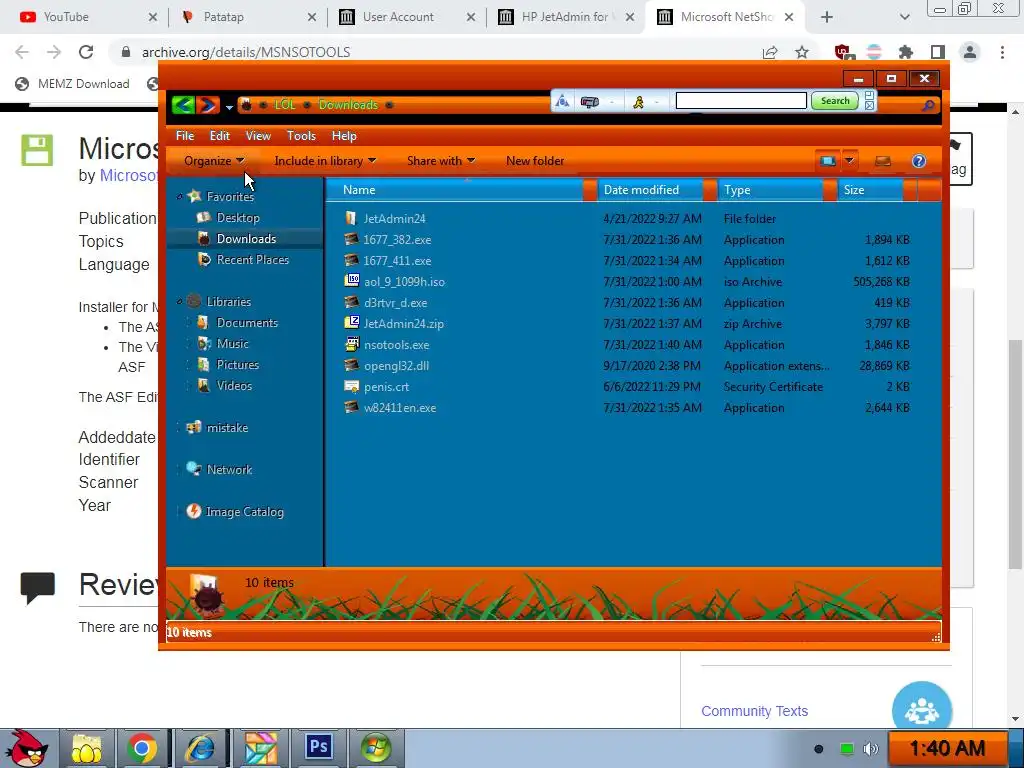Select aol_9_1099h.iso file icon
1024x768 pixels.
click(x=352, y=281)
